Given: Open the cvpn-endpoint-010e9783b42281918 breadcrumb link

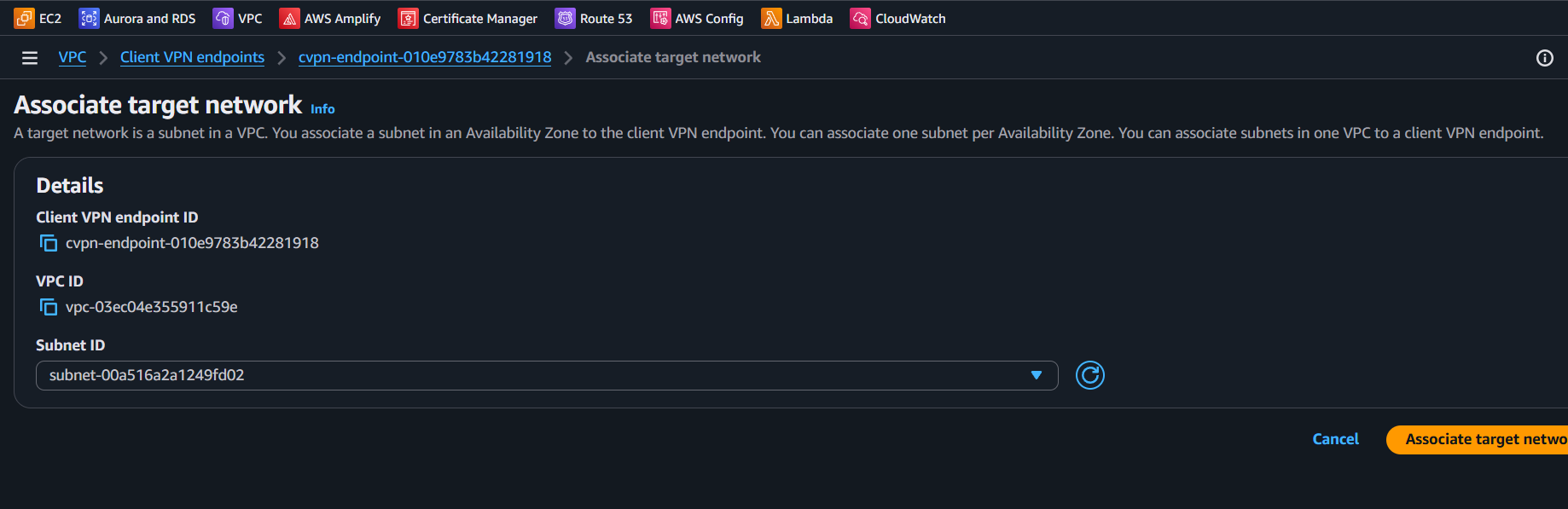Looking at the screenshot, I should coord(424,57).
